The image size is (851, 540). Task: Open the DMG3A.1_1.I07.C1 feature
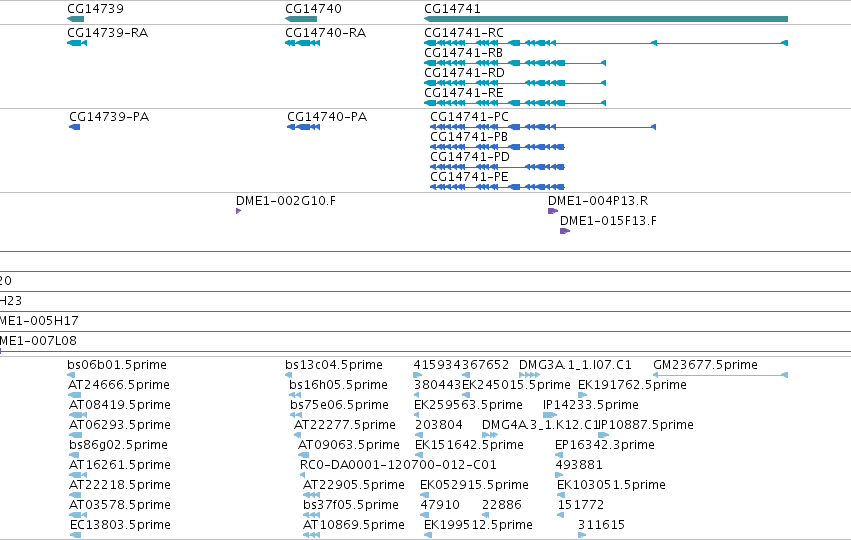coord(575,365)
